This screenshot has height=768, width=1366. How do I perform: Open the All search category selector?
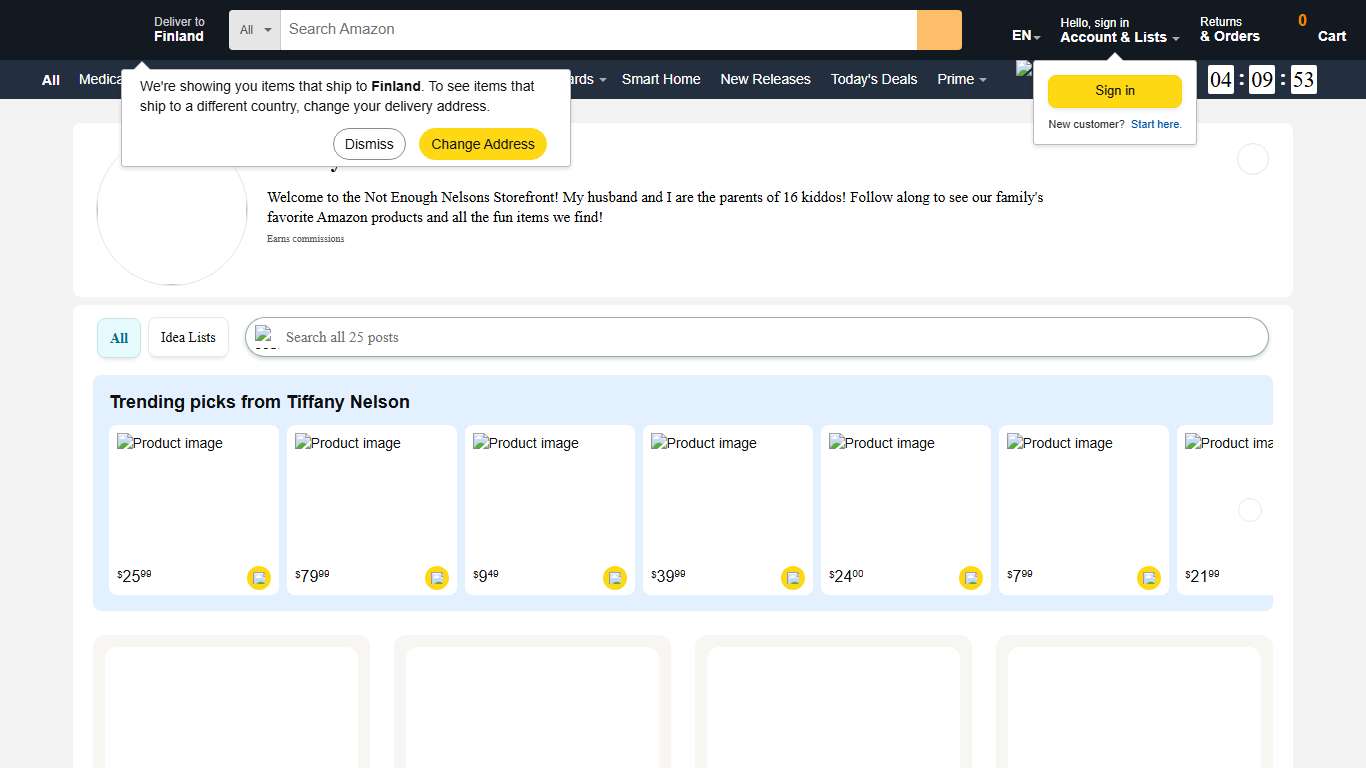(x=254, y=29)
